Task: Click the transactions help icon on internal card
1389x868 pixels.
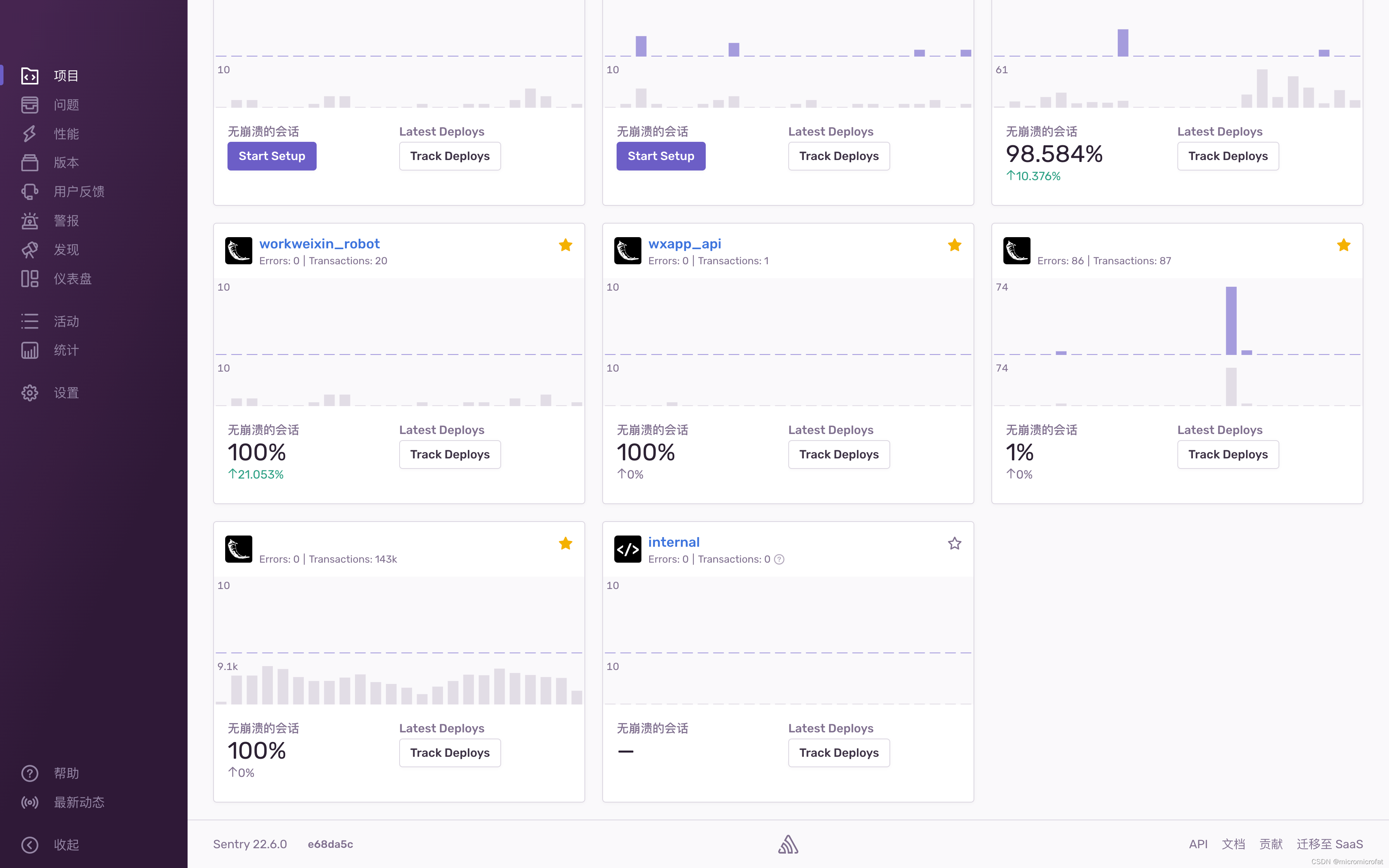Action: (x=779, y=559)
